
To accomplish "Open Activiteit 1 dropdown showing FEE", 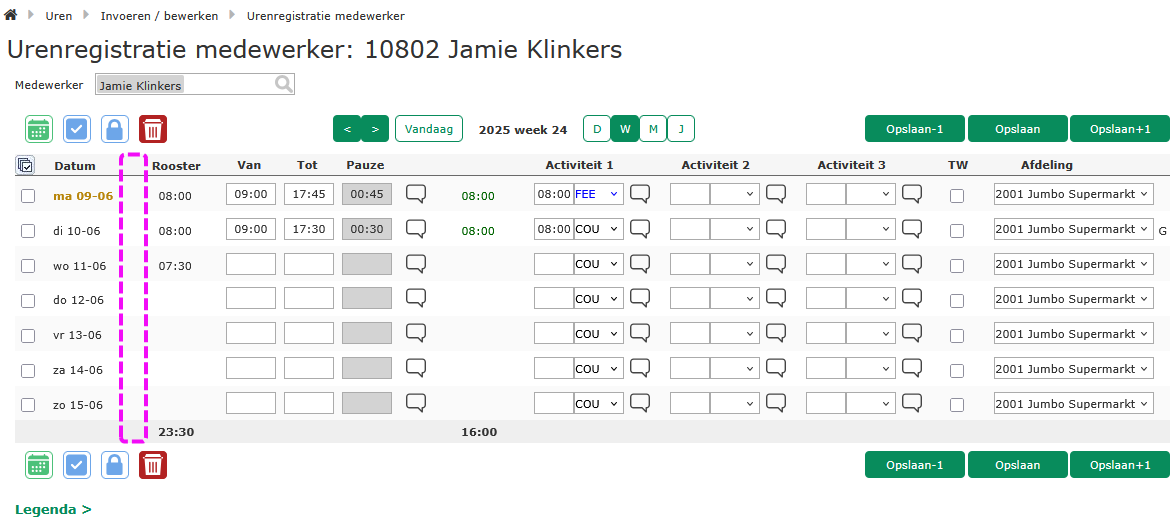I will [x=598, y=194].
